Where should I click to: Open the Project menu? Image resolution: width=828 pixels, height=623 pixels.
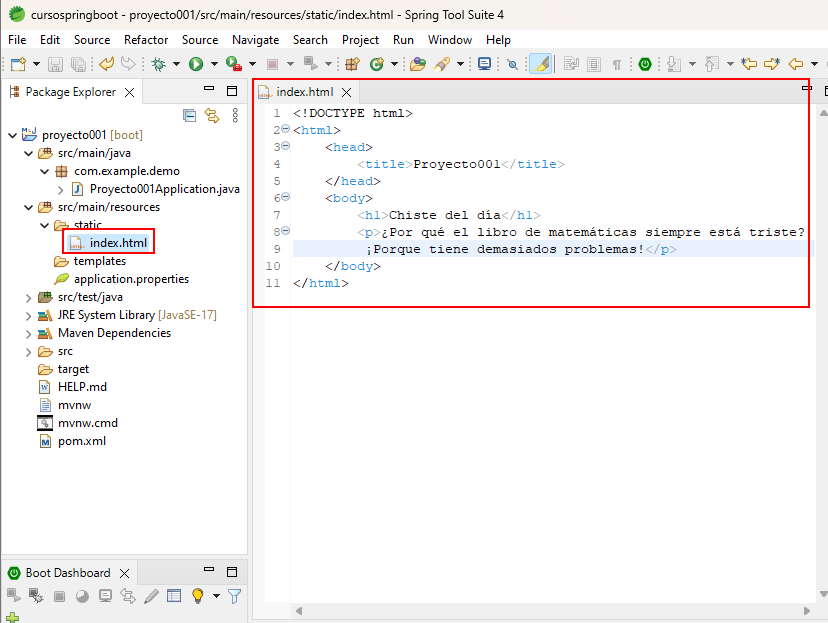(x=360, y=40)
